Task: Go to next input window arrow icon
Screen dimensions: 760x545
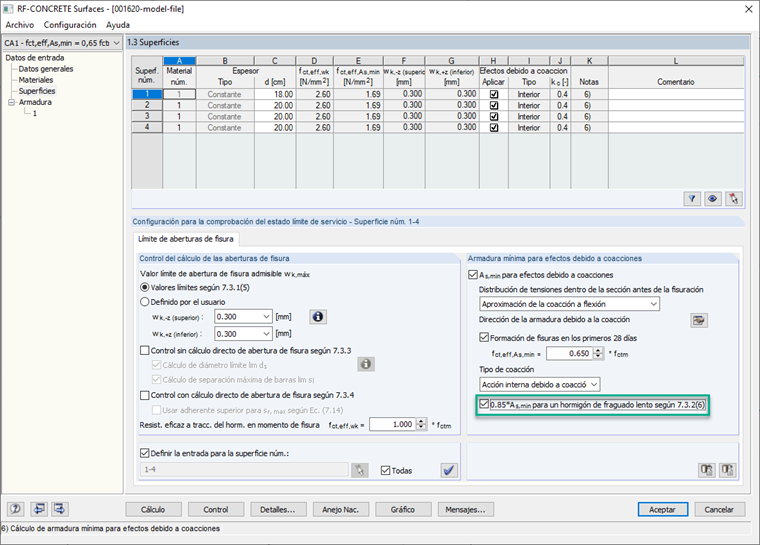Action: pyautogui.click(x=60, y=509)
